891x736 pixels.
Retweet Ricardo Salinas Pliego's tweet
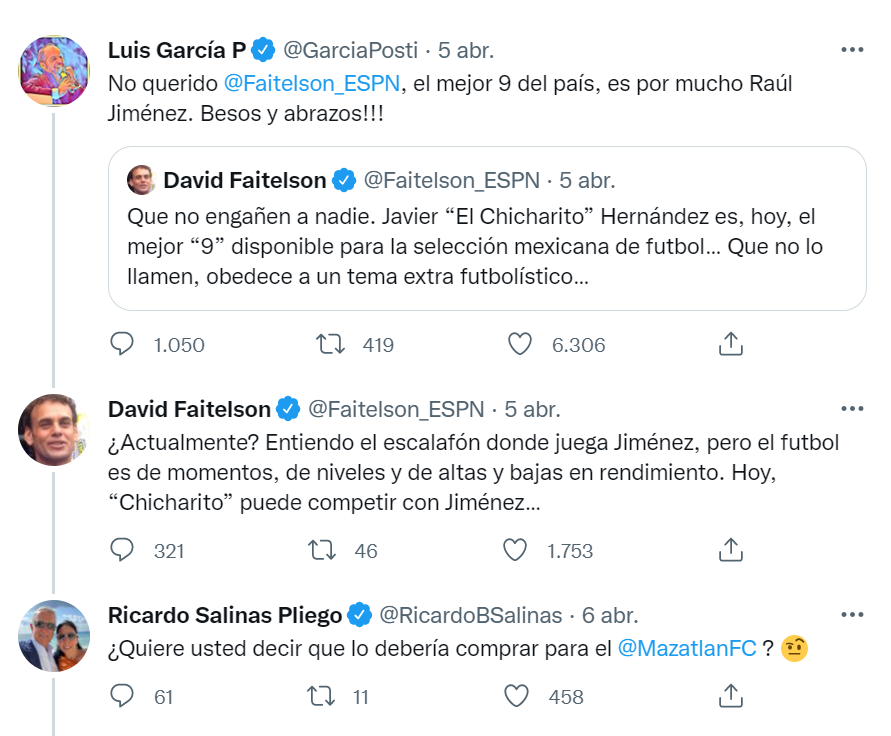(320, 695)
